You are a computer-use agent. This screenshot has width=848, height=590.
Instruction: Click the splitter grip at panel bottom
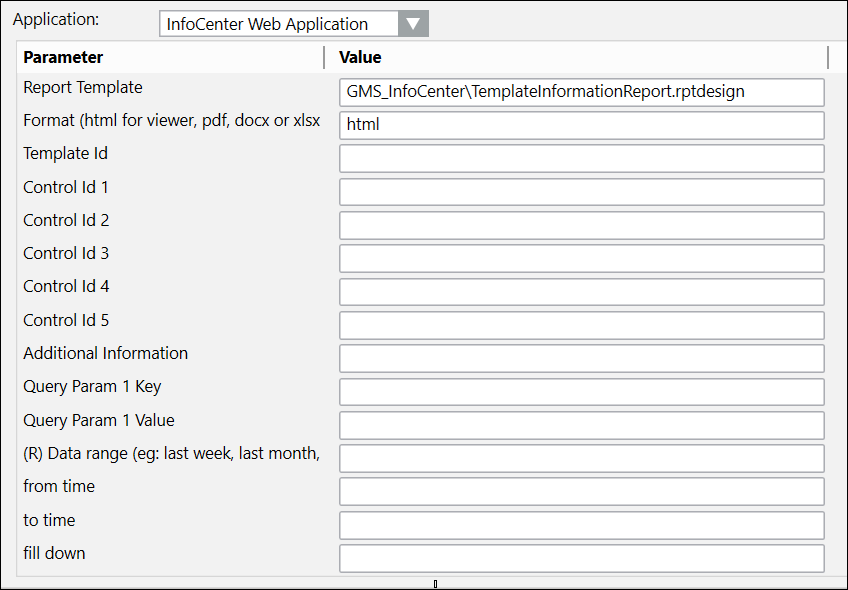pyautogui.click(x=435, y=583)
